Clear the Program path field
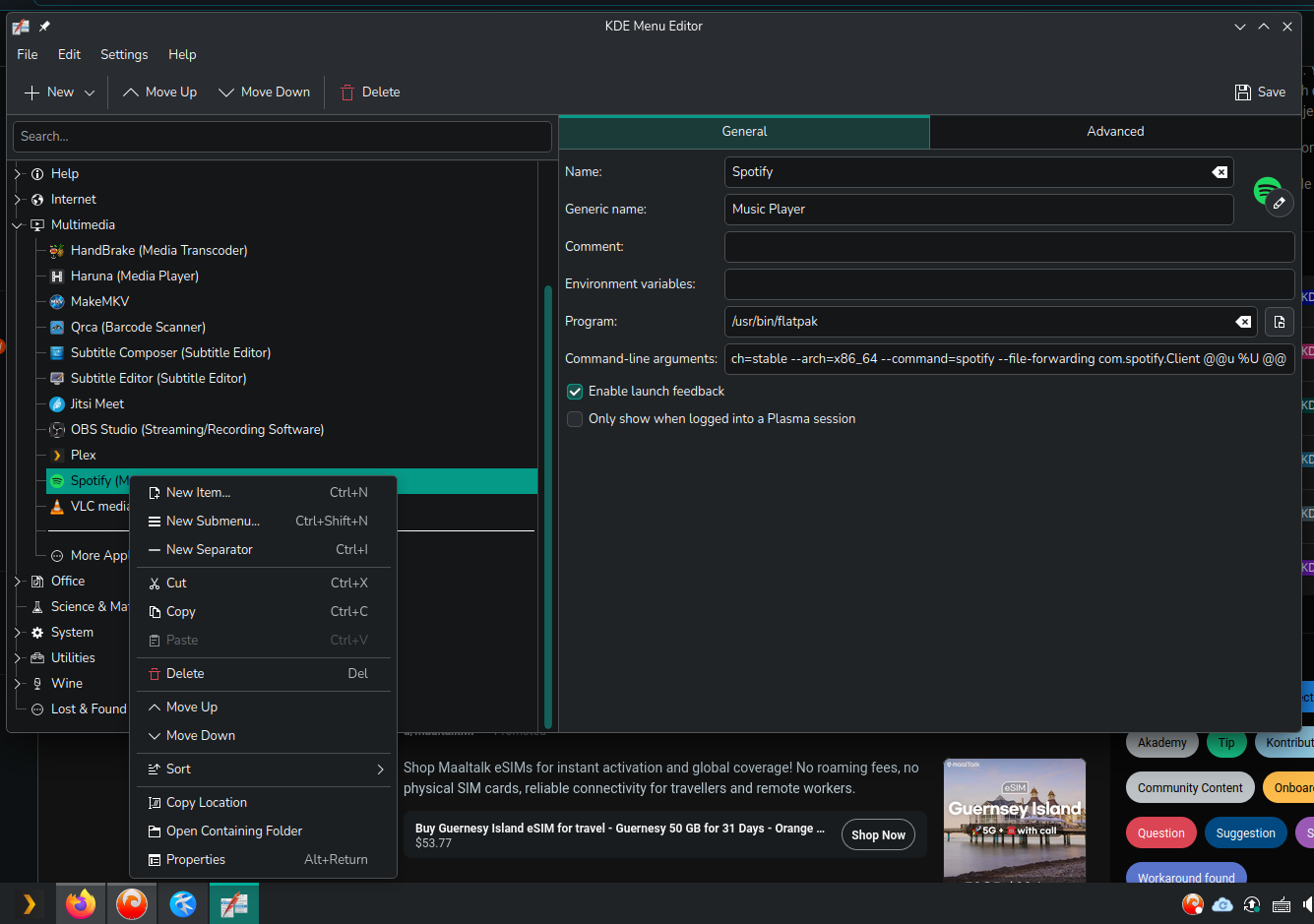This screenshot has height=924, width=1314. tap(1243, 322)
